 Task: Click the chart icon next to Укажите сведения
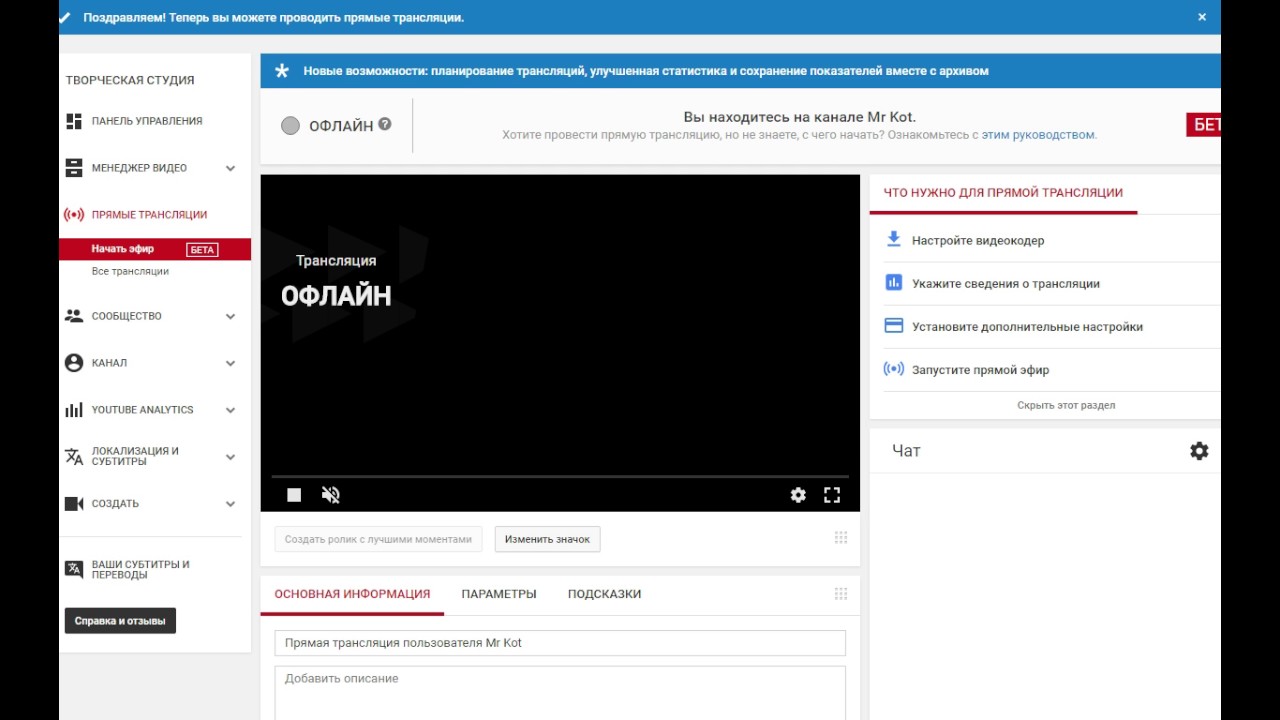(x=894, y=283)
